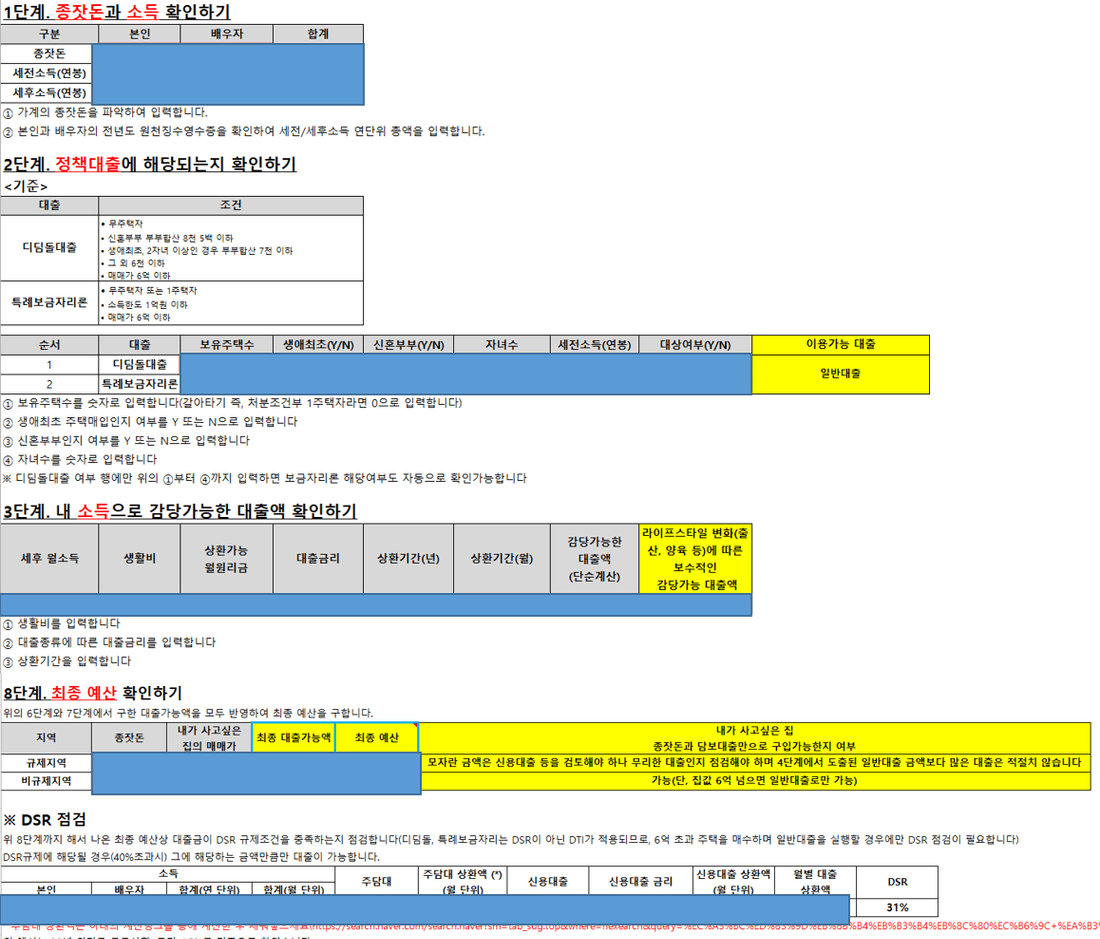The width and height of the screenshot is (1100, 939).
Task: Select the '대출금리' header cell
Action: click(x=318, y=559)
